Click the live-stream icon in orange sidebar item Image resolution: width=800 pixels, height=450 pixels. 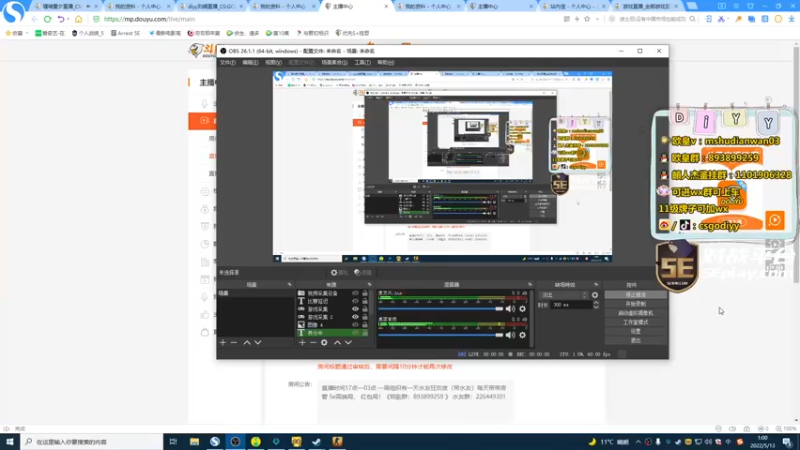205,120
